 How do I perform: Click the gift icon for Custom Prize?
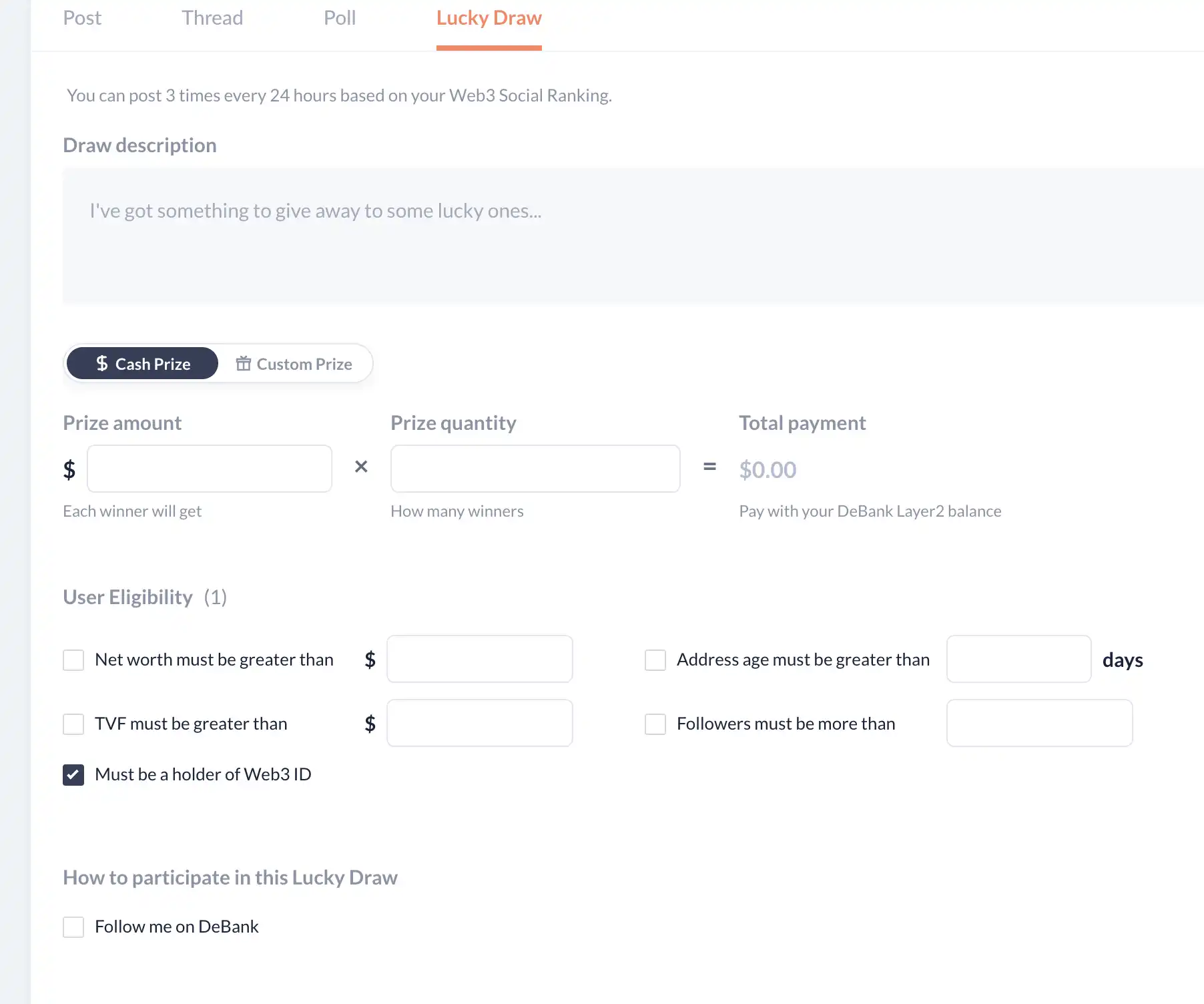pos(244,364)
